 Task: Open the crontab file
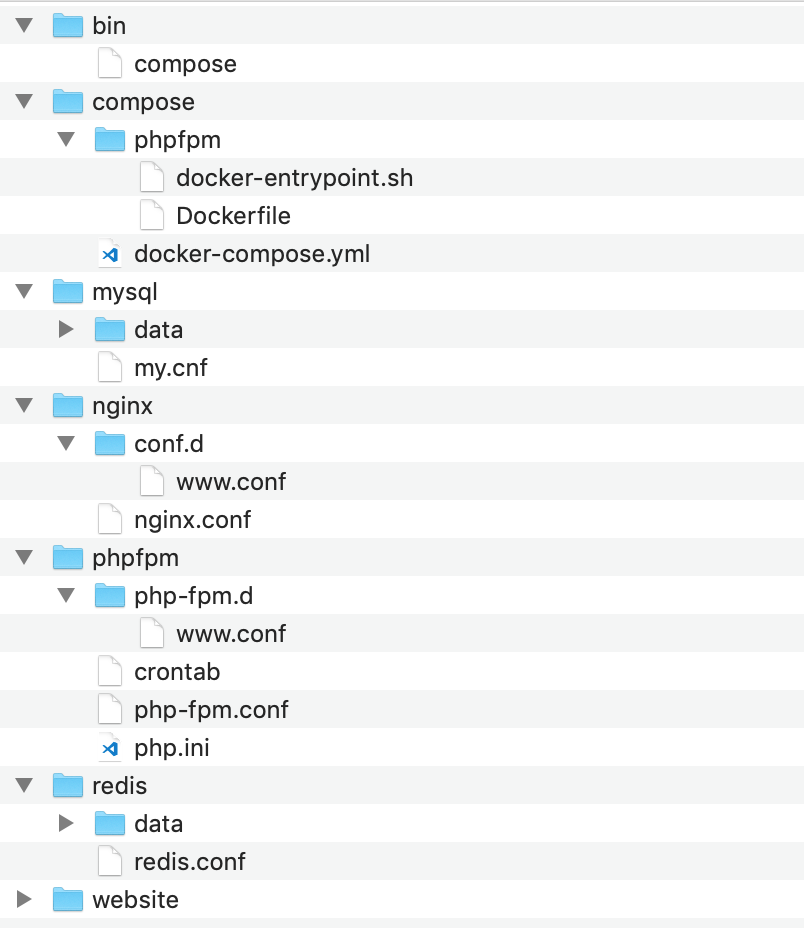(x=177, y=671)
